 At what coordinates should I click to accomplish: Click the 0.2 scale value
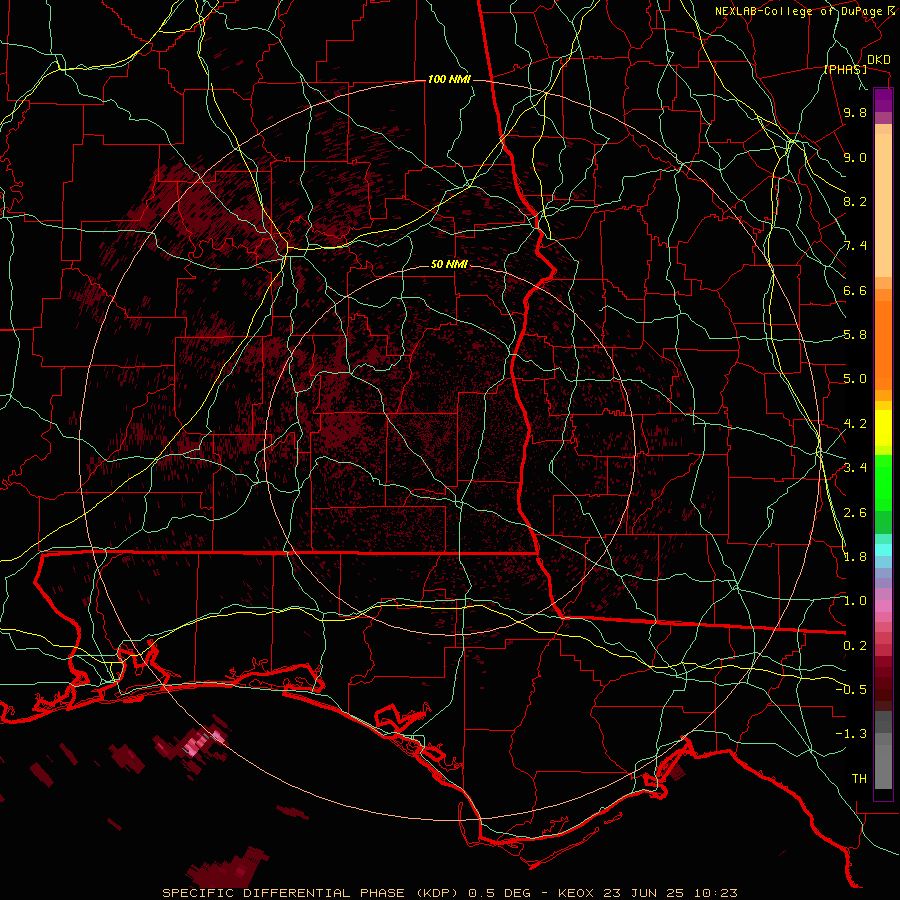click(x=855, y=646)
